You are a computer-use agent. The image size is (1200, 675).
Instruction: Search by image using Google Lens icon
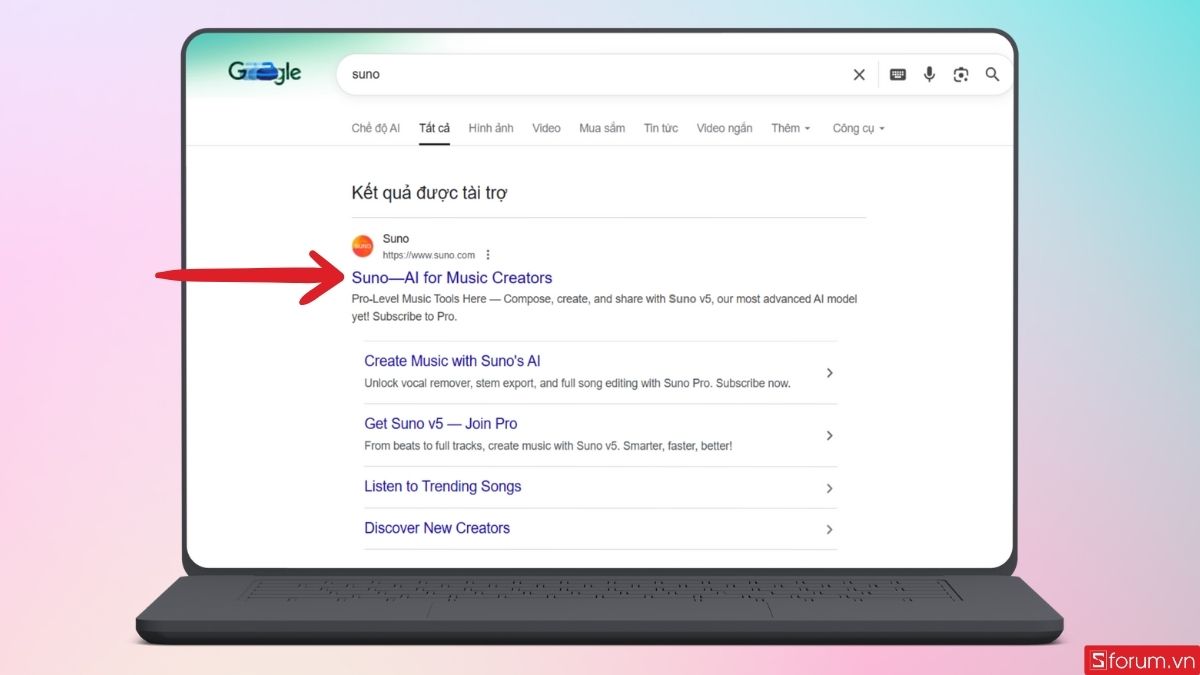(x=961, y=74)
